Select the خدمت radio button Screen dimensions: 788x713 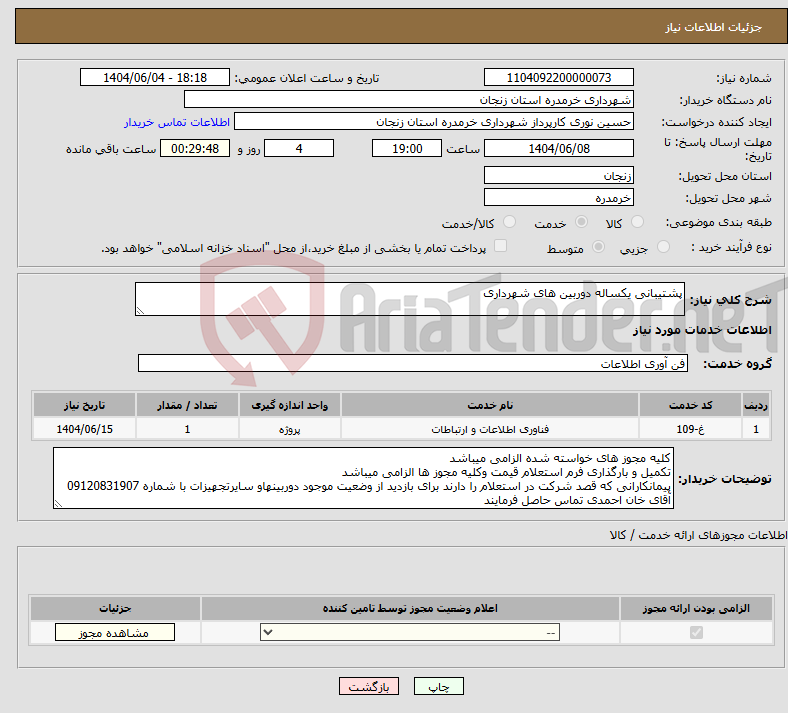pos(581,222)
